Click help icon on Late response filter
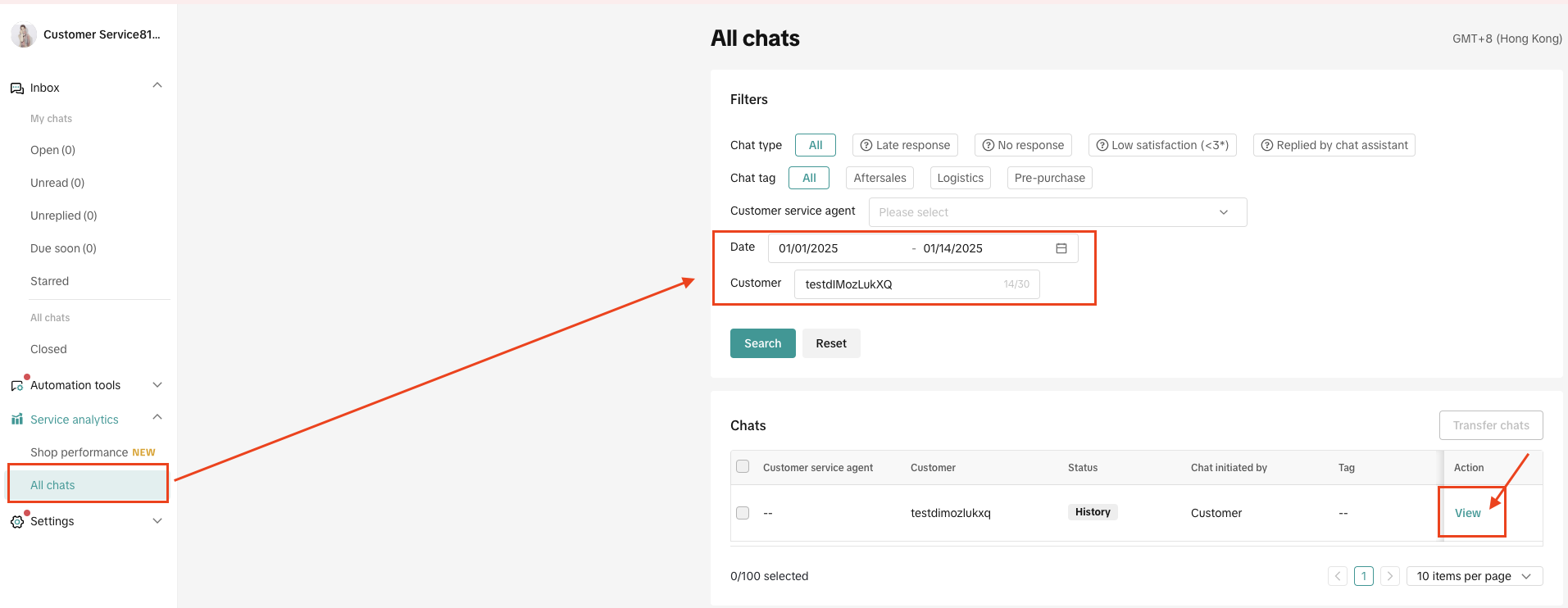This screenshot has height=608, width=1568. (866, 145)
